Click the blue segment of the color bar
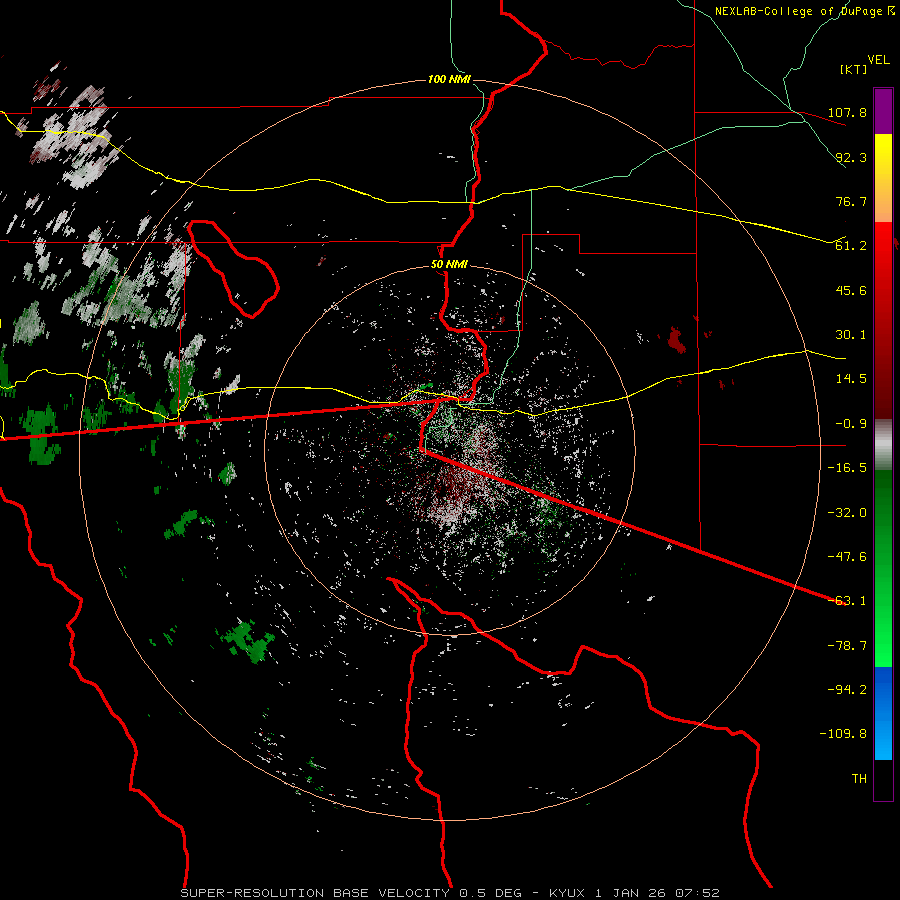The width and height of the screenshot is (900, 900). 883,713
